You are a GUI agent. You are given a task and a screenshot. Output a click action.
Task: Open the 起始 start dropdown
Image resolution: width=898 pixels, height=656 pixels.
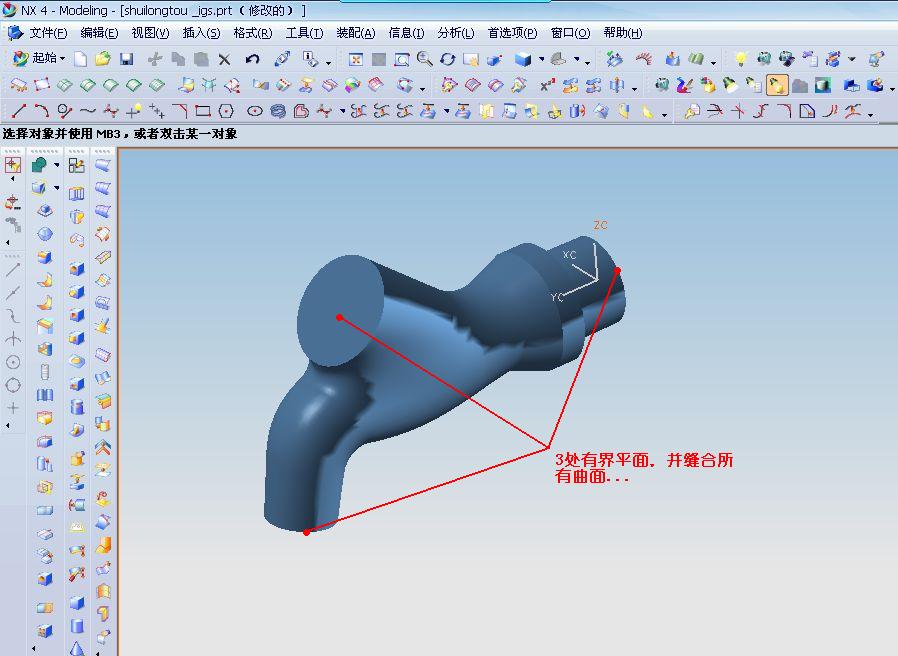click(39, 58)
